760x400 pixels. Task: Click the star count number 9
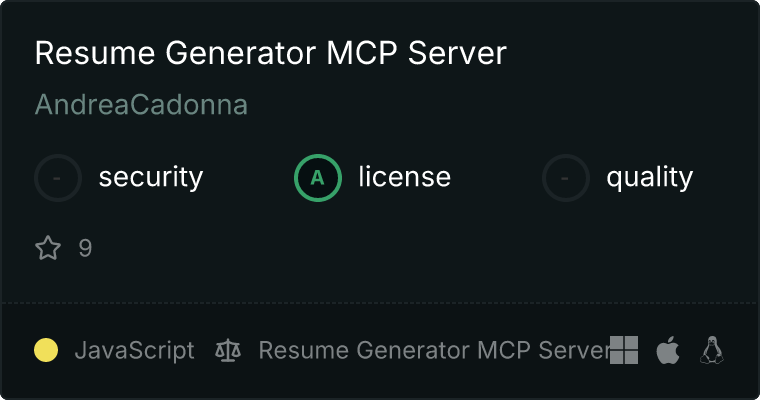coord(85,248)
